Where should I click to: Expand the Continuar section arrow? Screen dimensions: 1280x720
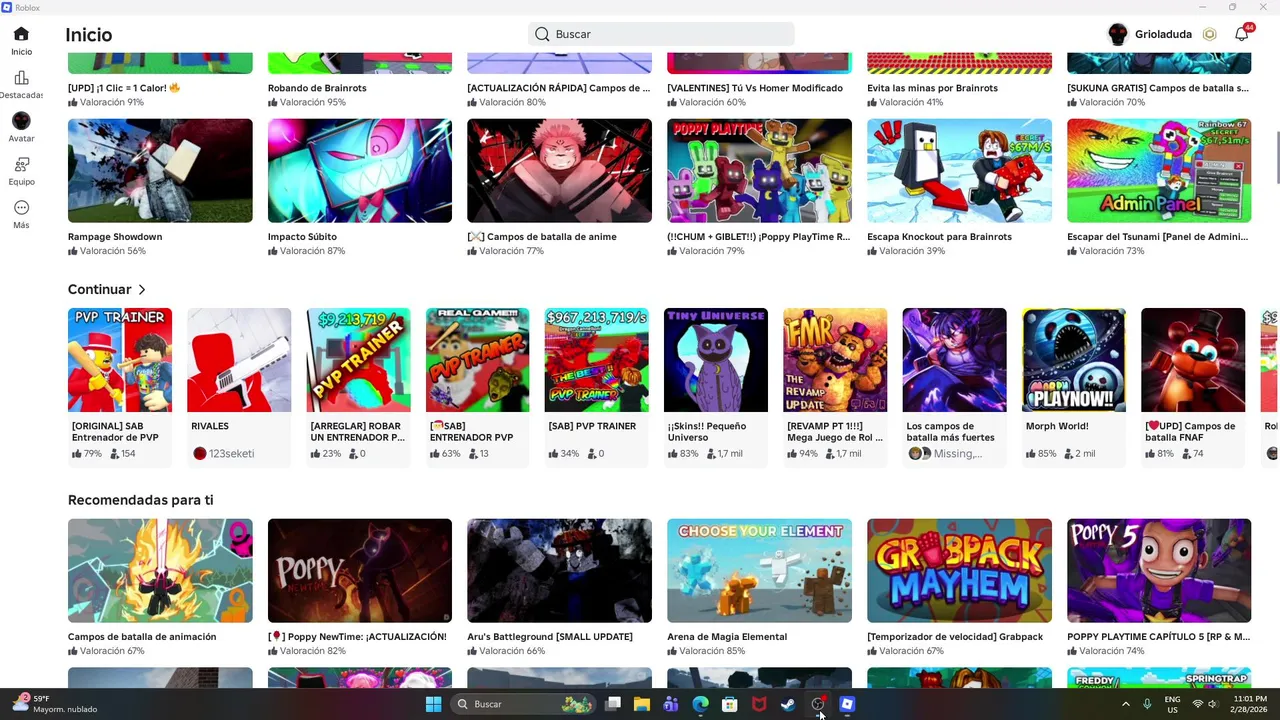(142, 289)
